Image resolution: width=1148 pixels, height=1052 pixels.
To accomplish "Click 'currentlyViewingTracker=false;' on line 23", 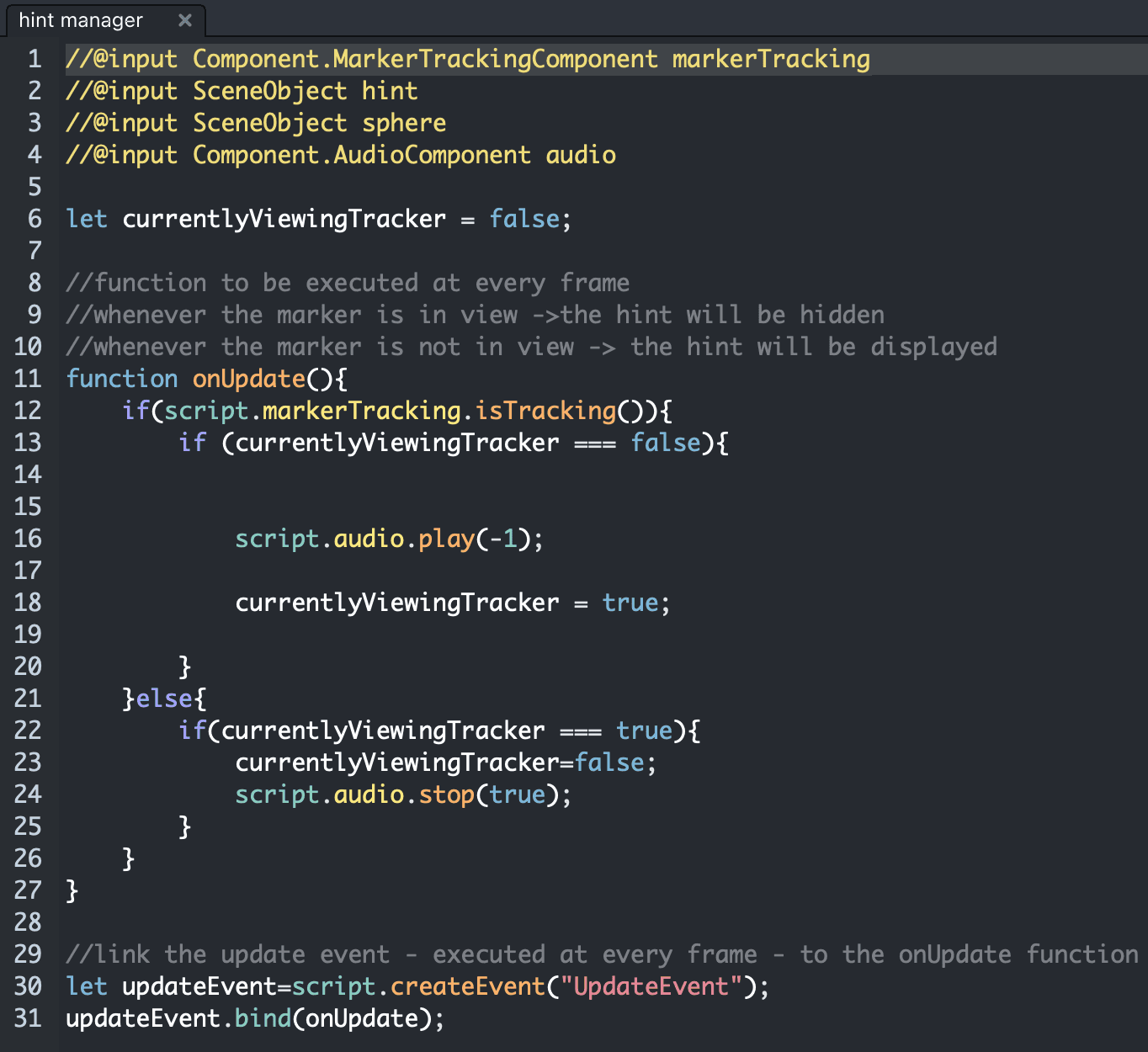I will tap(446, 762).
